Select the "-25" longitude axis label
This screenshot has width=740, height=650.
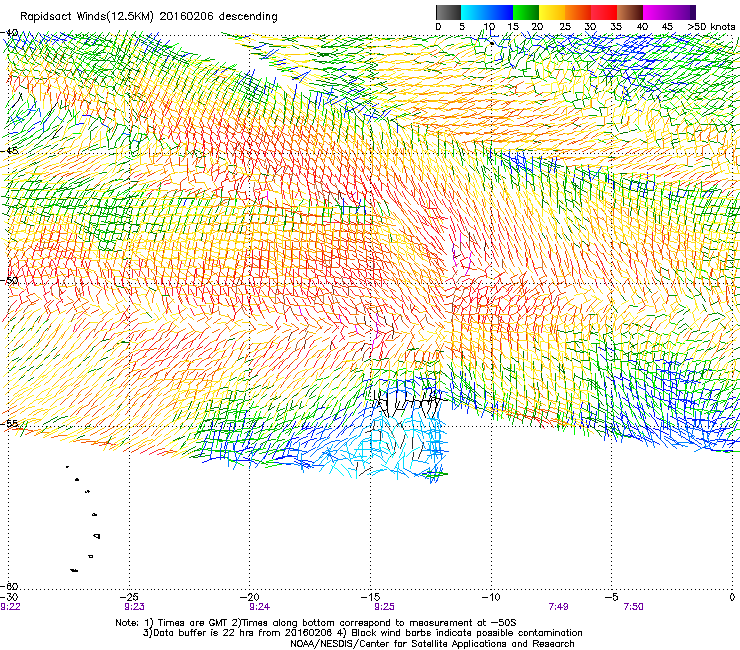click(x=129, y=597)
